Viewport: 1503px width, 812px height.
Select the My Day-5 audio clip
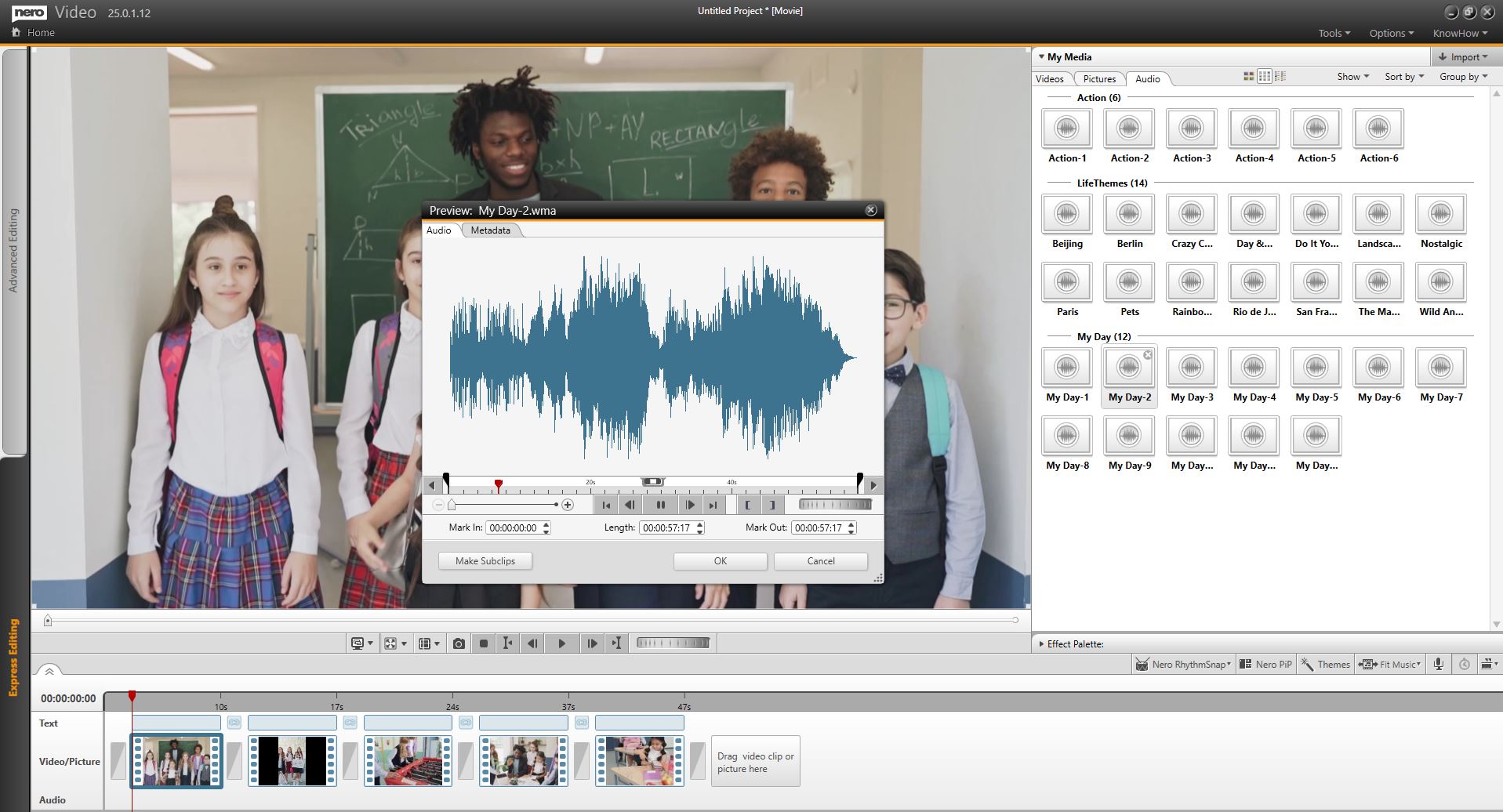[x=1316, y=375]
